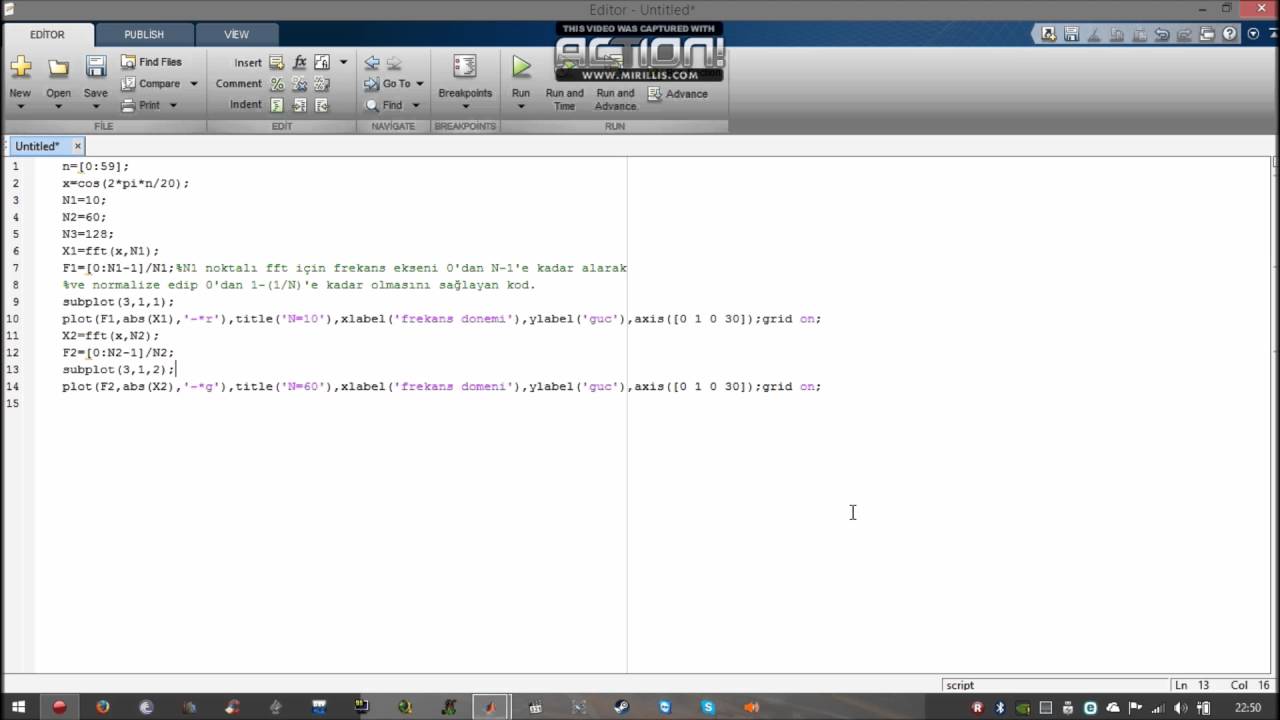Select the Untitled* document tab
This screenshot has height=720, width=1280.
(37, 146)
